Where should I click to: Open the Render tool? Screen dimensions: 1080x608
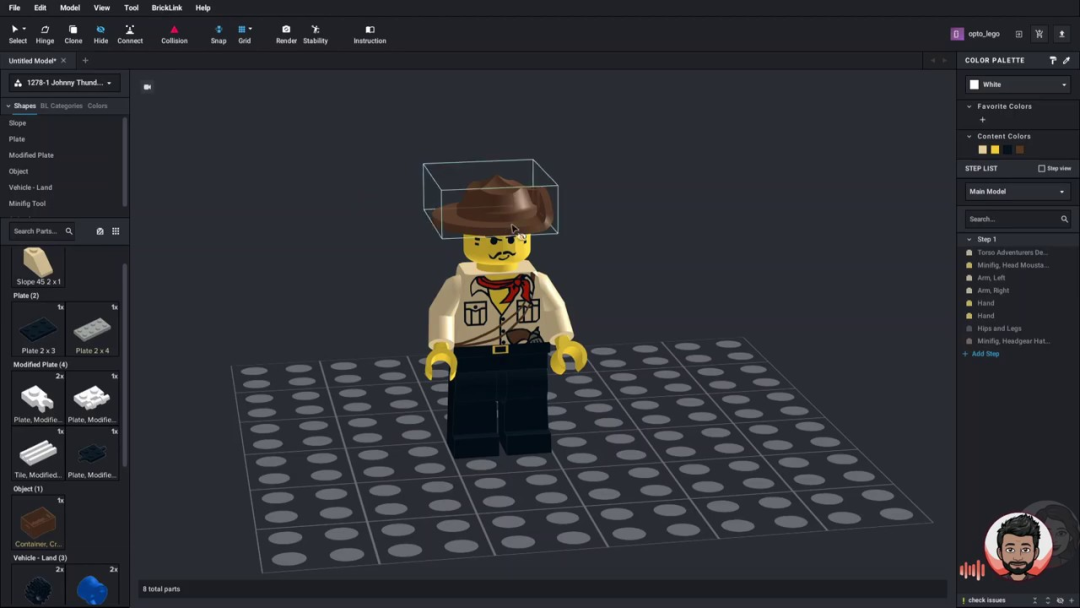286,34
